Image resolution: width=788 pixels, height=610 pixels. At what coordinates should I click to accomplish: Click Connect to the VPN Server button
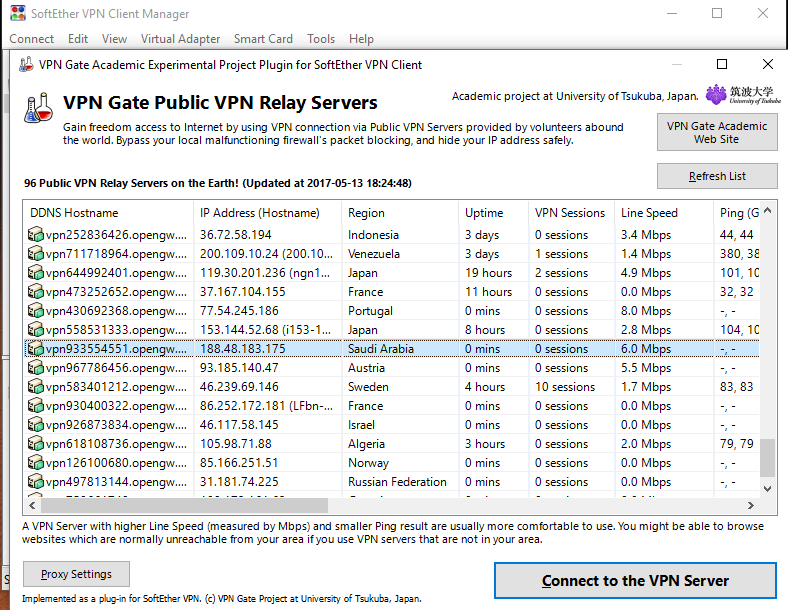[635, 581]
